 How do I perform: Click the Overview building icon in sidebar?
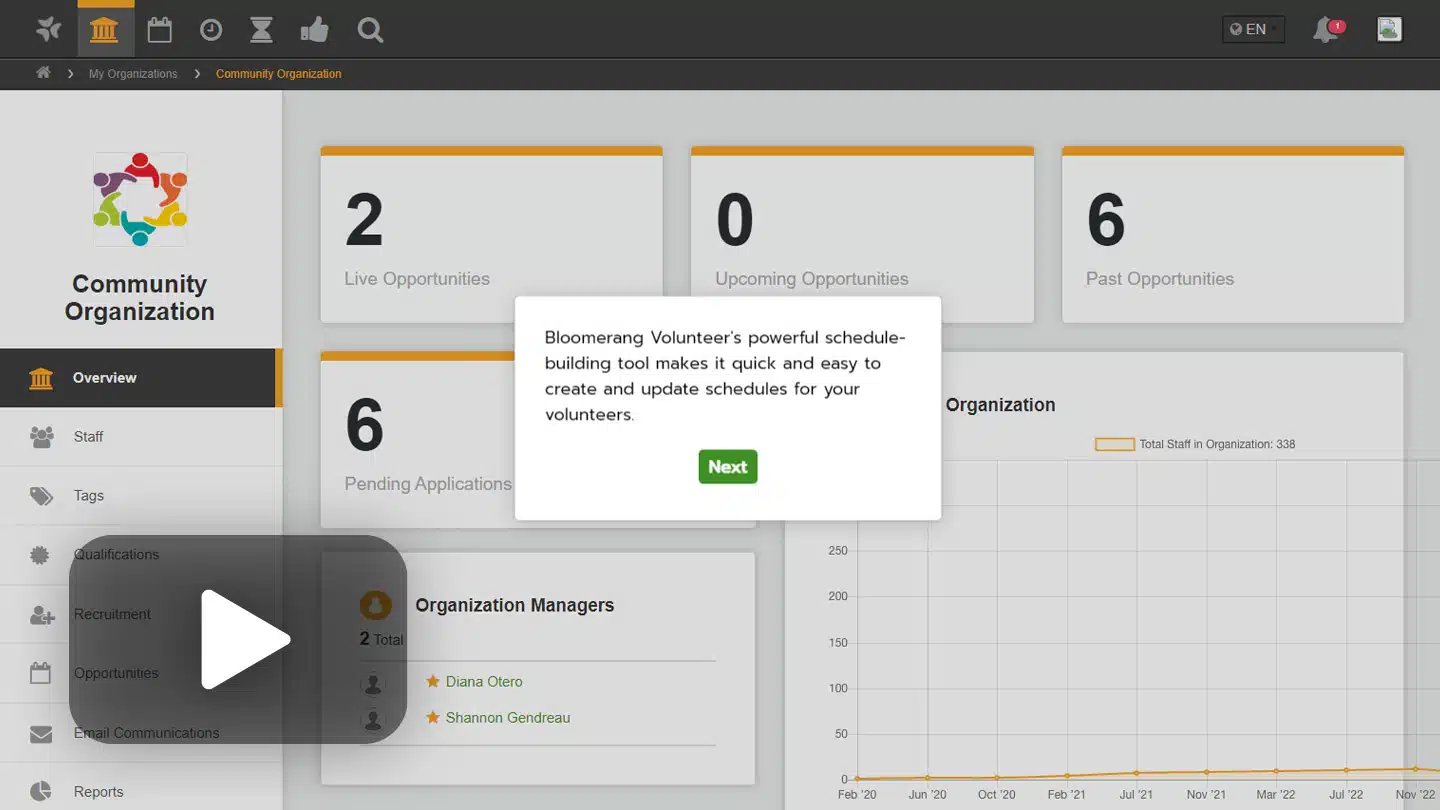point(41,378)
